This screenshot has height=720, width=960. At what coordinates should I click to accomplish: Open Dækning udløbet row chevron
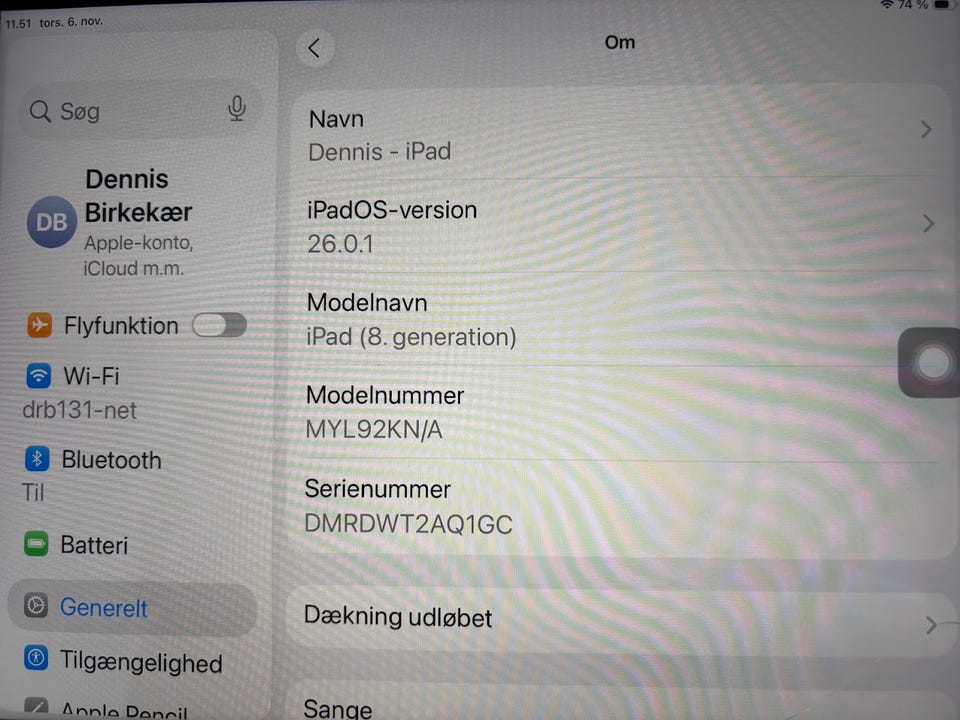pyautogui.click(x=931, y=625)
